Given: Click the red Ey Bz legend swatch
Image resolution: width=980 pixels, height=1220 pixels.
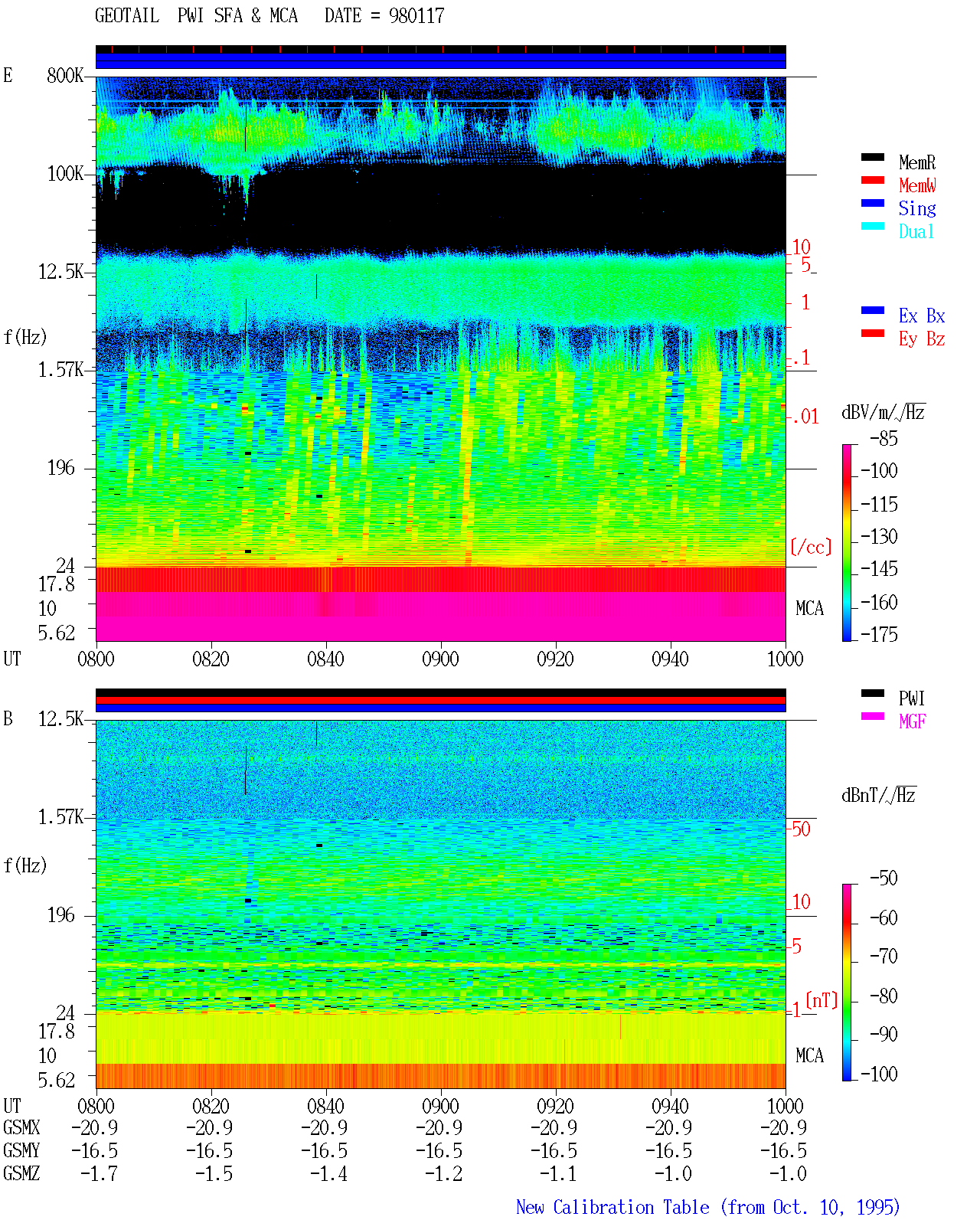Looking at the screenshot, I should (872, 334).
